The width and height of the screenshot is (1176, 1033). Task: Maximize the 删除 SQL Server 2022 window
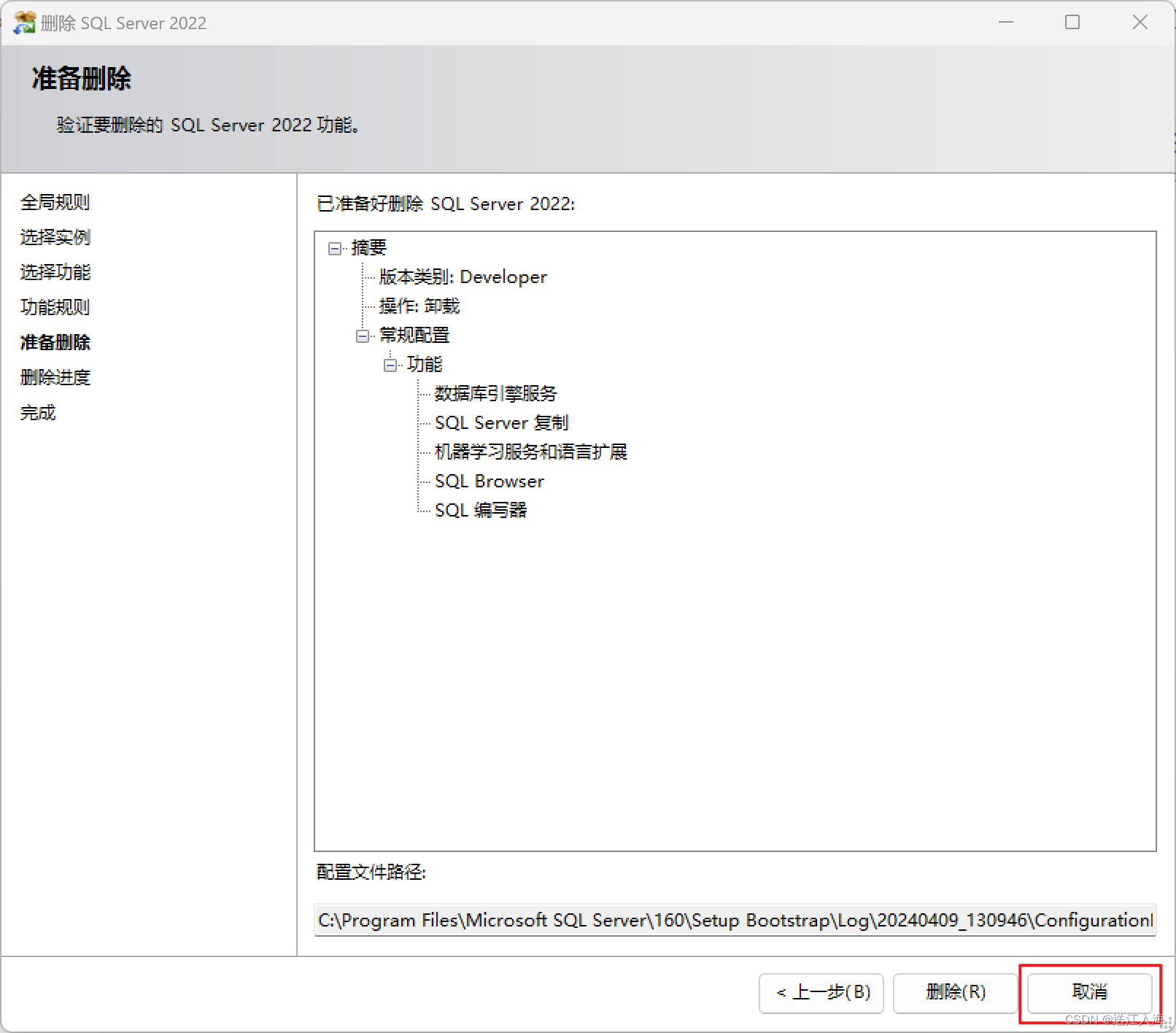(1072, 23)
